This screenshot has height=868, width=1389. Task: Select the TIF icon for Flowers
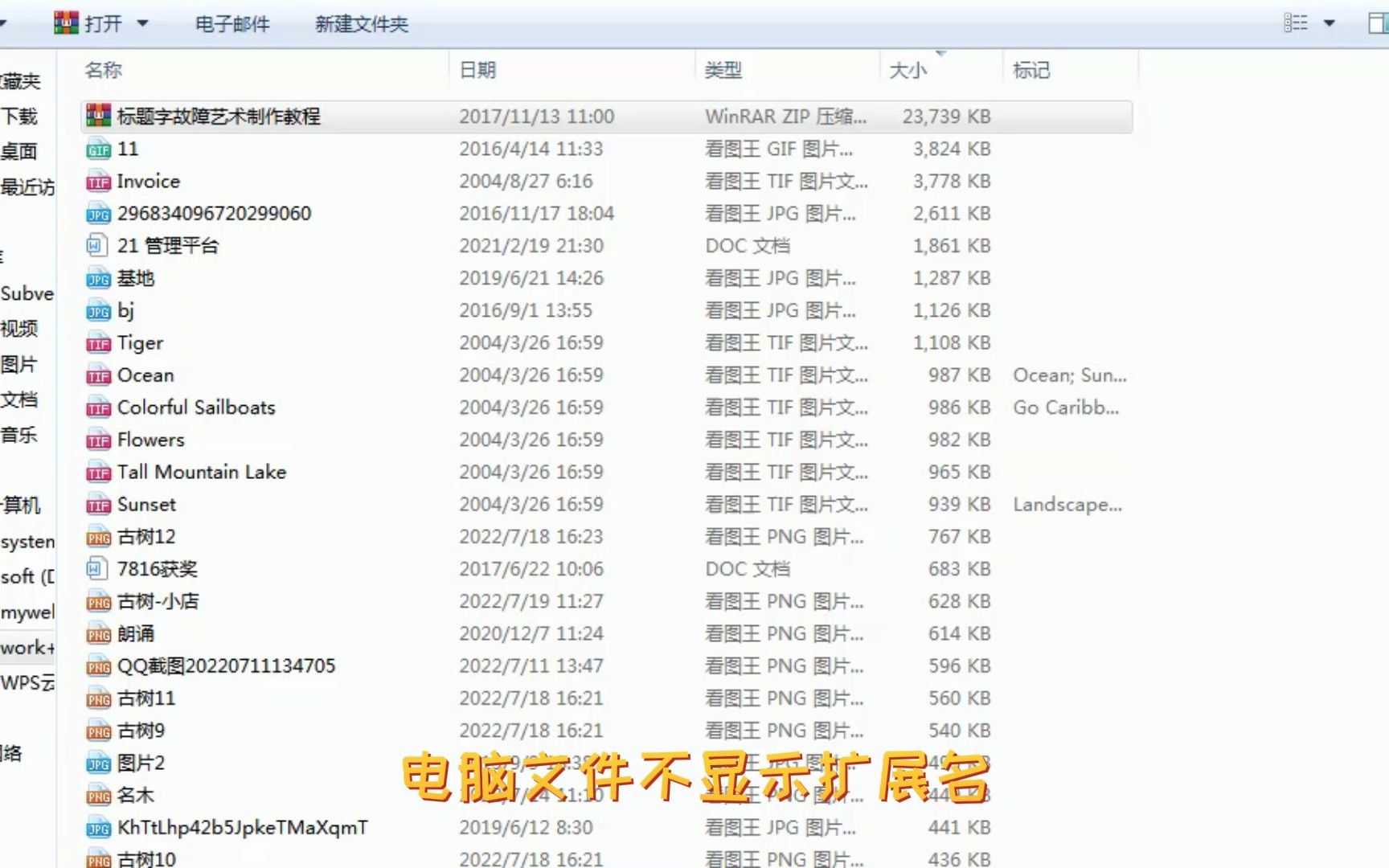tap(98, 440)
